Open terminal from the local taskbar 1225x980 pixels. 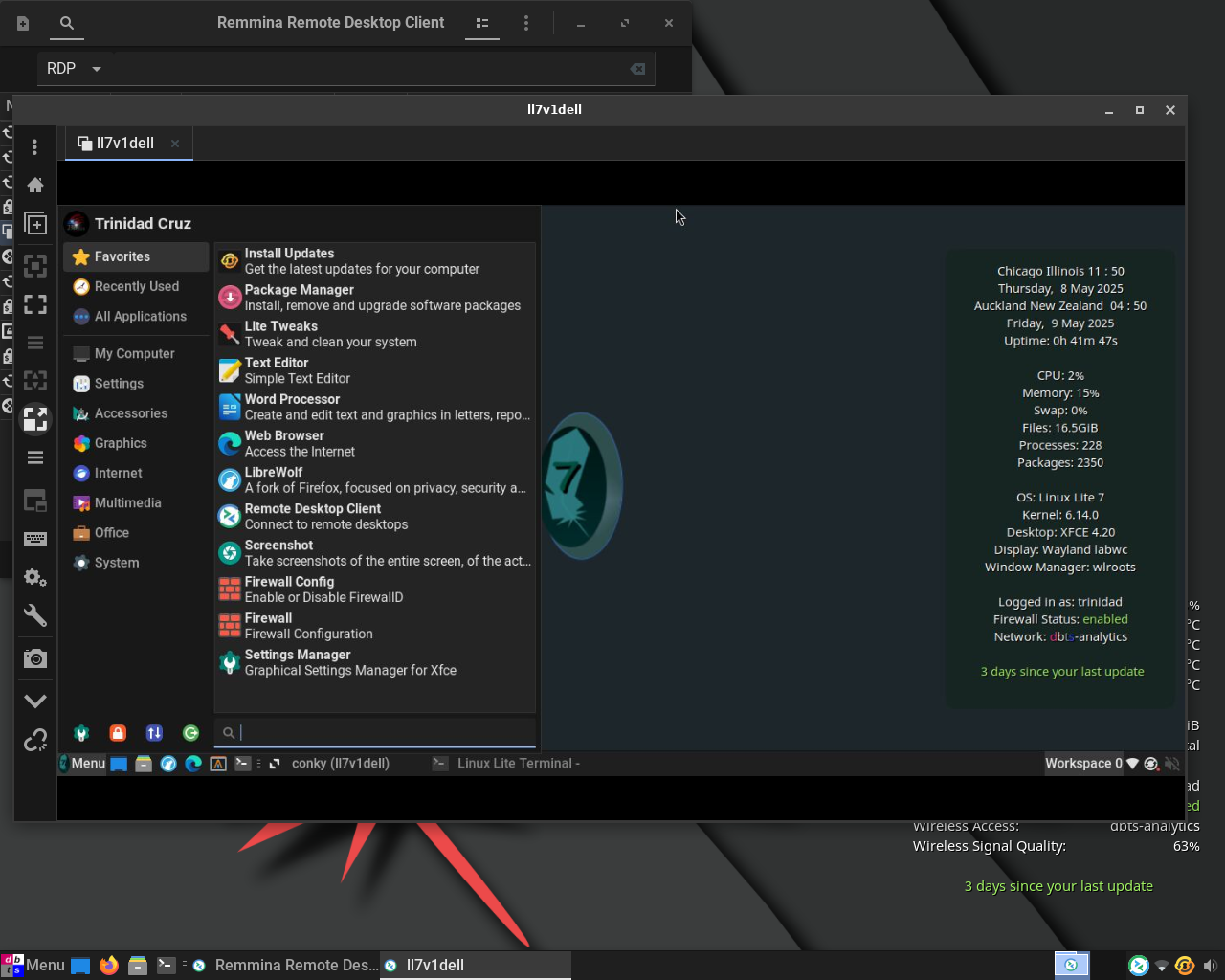[x=166, y=965]
